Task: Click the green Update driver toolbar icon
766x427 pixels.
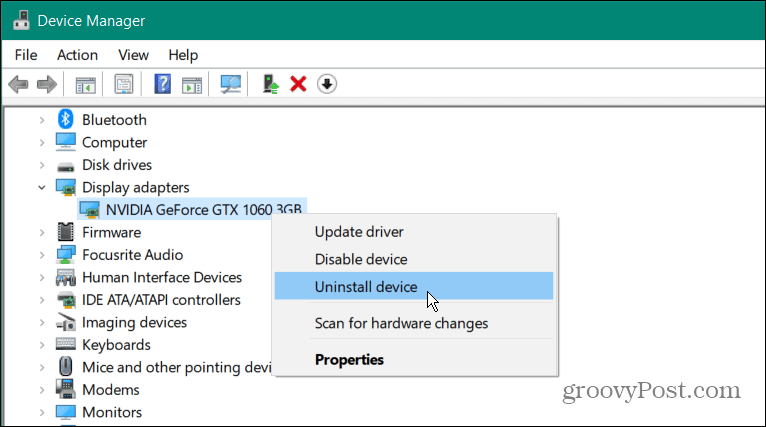Action: (x=270, y=84)
